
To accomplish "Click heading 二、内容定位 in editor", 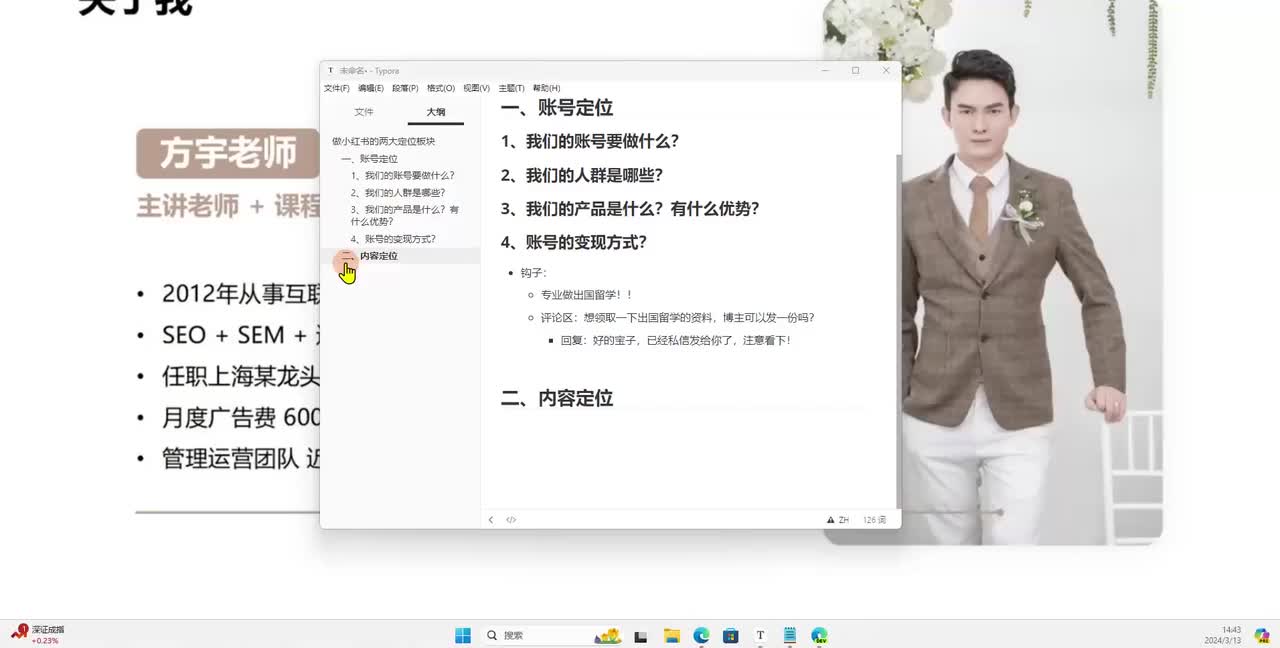I will (x=557, y=398).
